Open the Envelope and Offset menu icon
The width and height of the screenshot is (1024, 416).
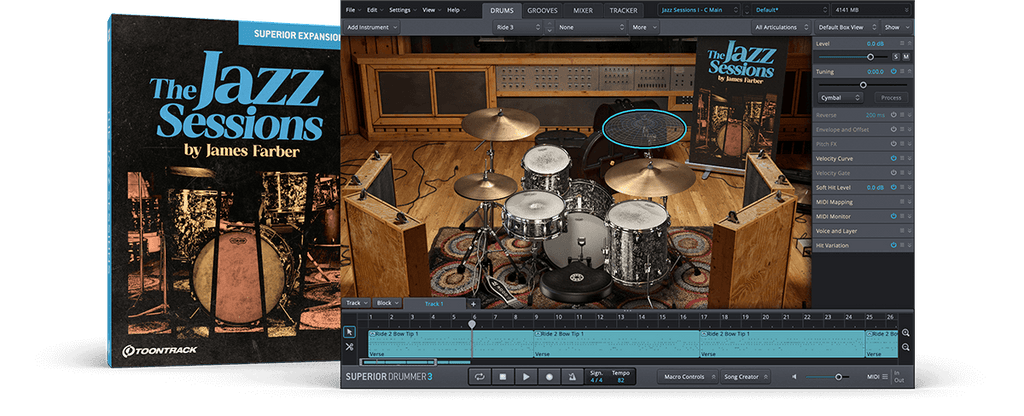902,129
